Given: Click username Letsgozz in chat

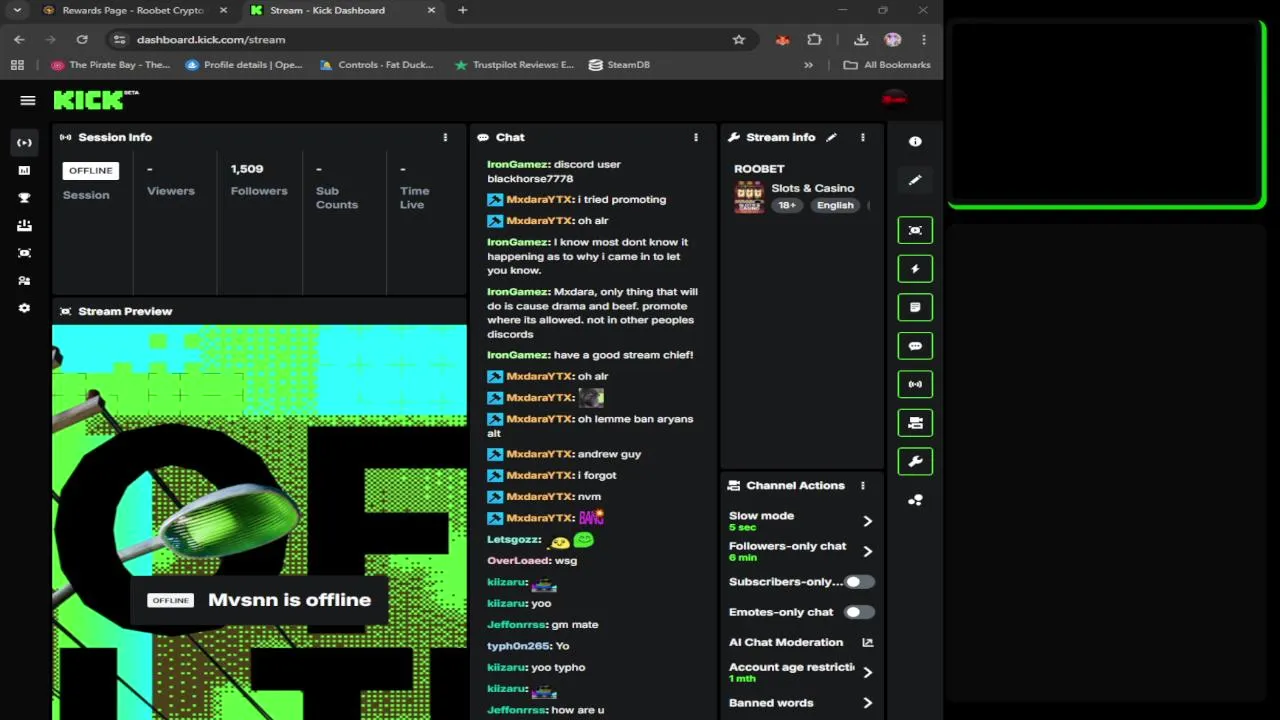Looking at the screenshot, I should [x=513, y=539].
